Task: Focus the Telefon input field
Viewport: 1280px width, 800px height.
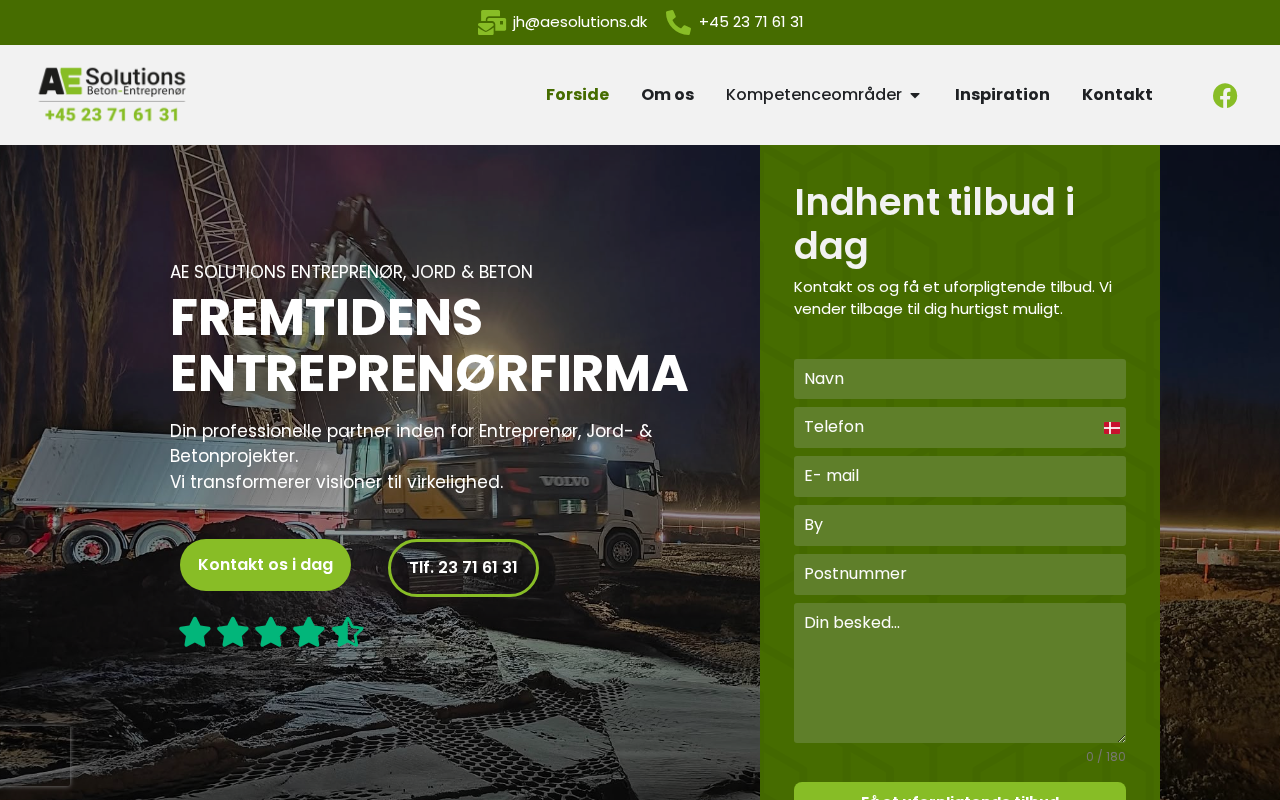Action: click(960, 427)
